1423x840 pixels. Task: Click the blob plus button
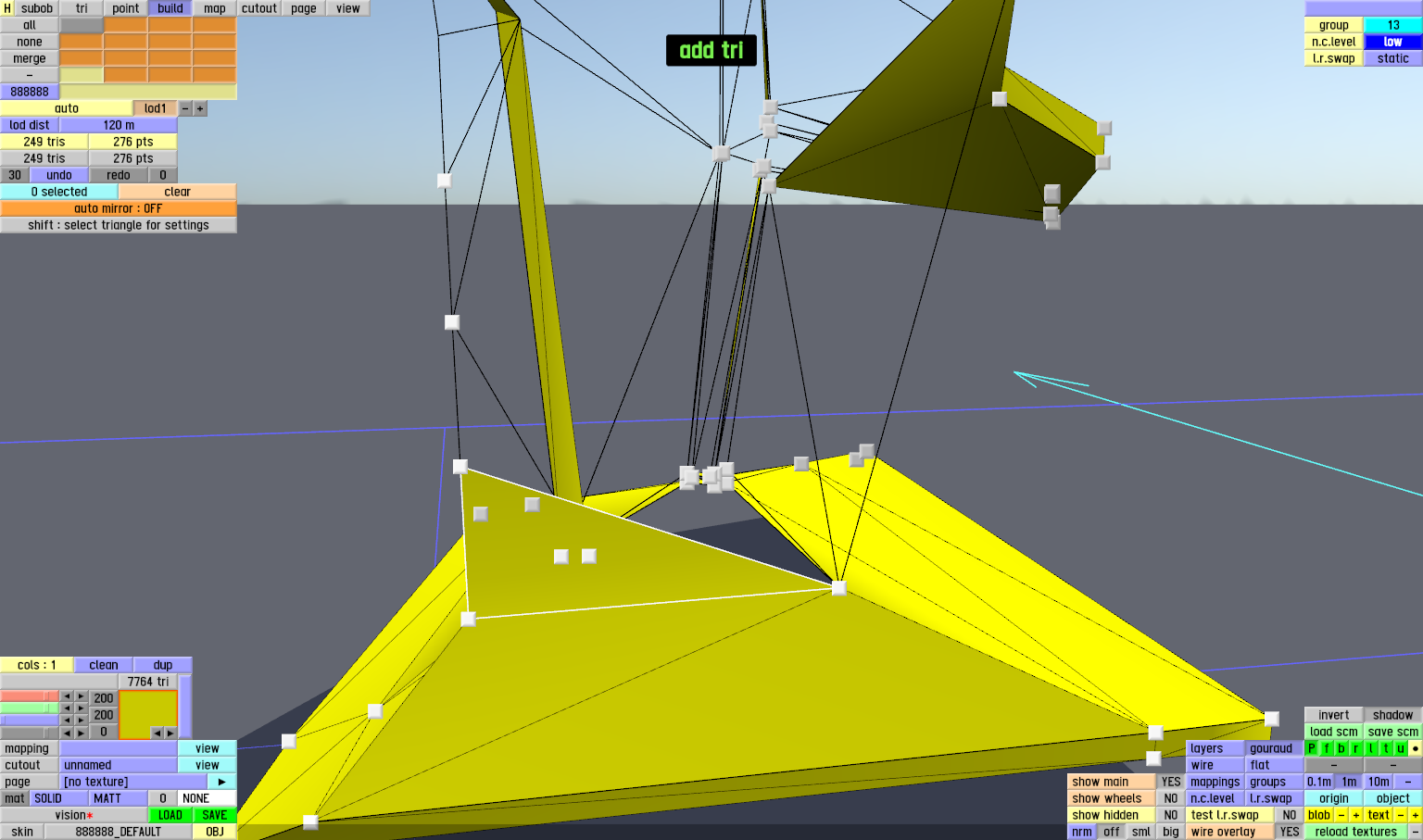pyautogui.click(x=1356, y=815)
